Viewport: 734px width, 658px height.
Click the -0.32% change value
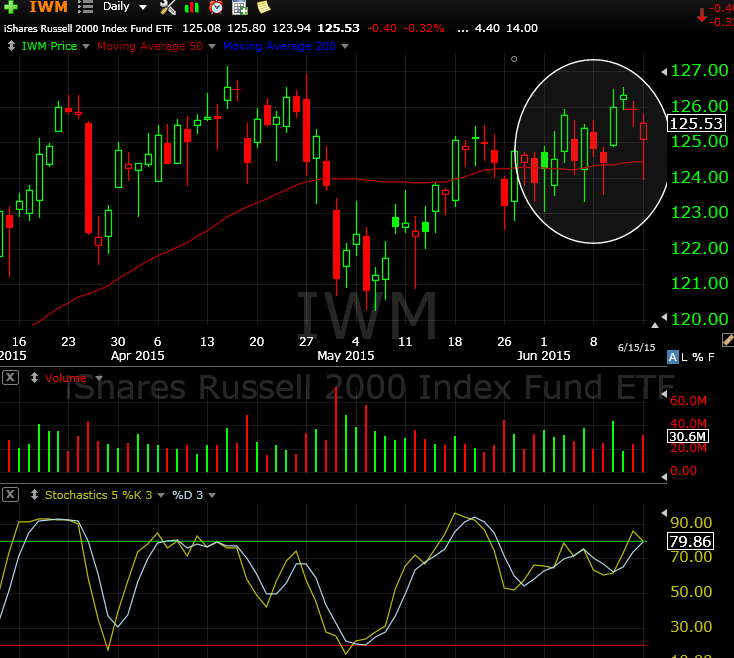tap(424, 28)
